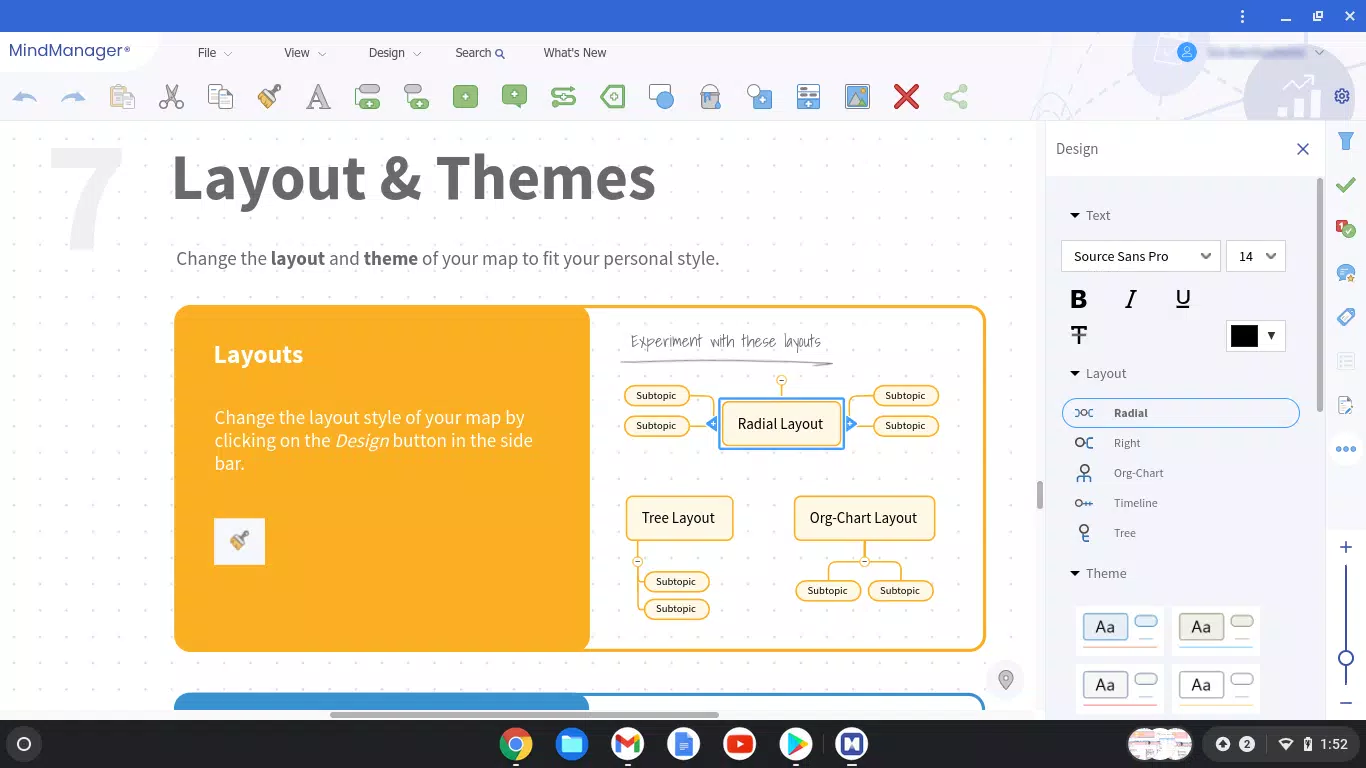Click the tag icon in right sidebar
This screenshot has width=1366, height=768.
pyautogui.click(x=1345, y=316)
